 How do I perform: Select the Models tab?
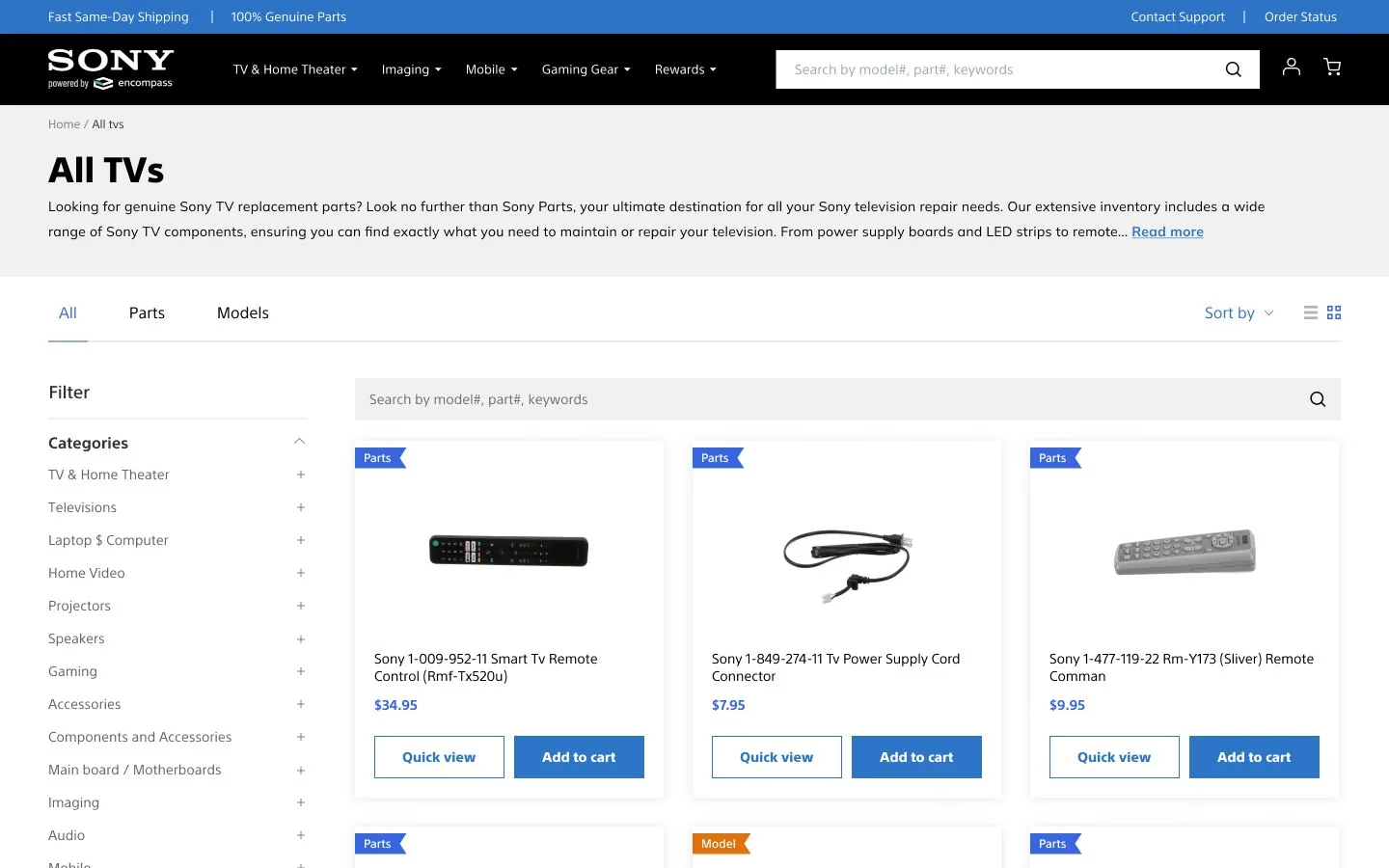243,312
